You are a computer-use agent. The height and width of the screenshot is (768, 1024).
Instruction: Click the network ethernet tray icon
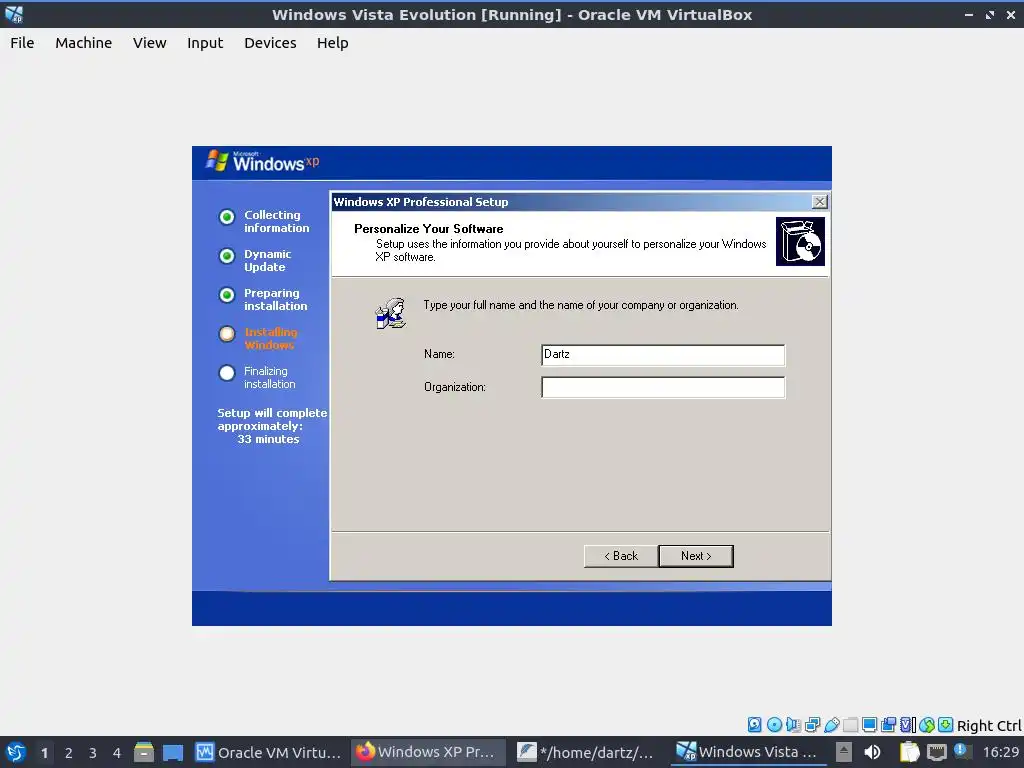[x=936, y=752]
